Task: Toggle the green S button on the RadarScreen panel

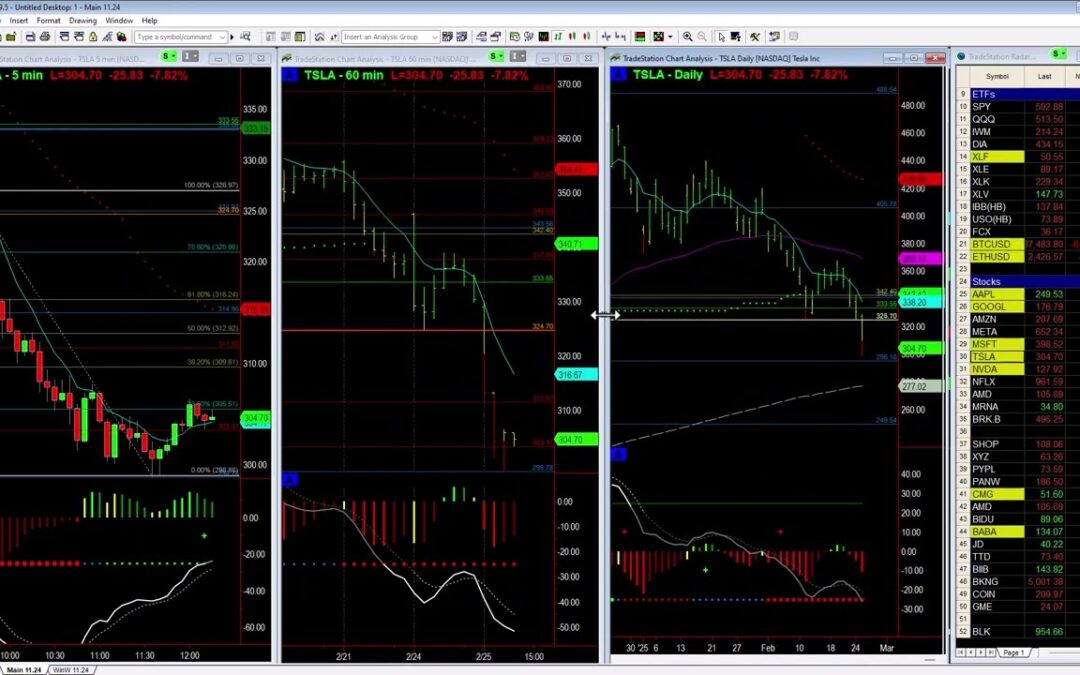Action: point(1057,56)
